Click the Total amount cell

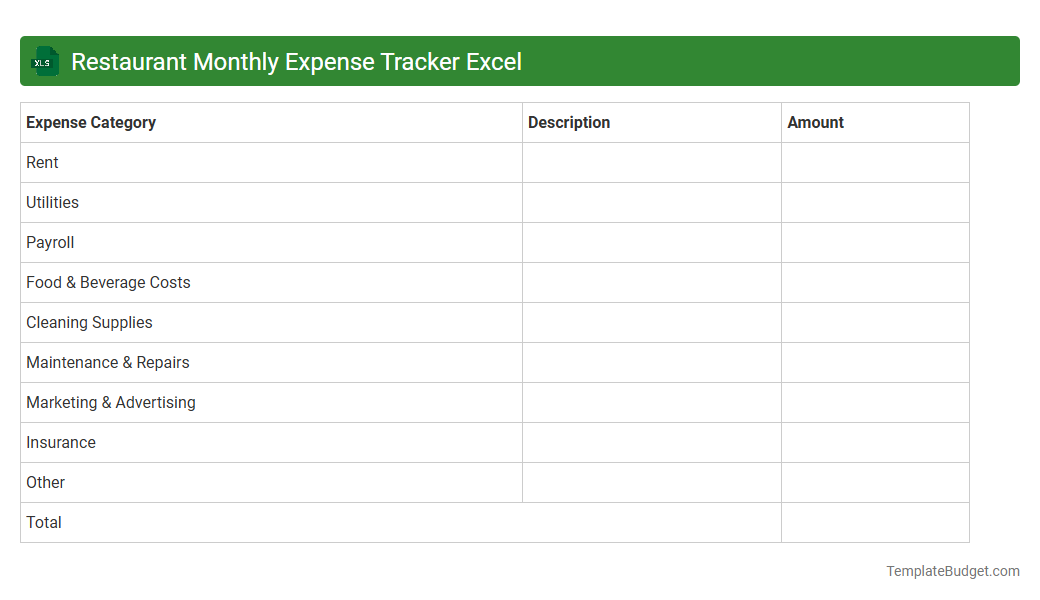874,522
